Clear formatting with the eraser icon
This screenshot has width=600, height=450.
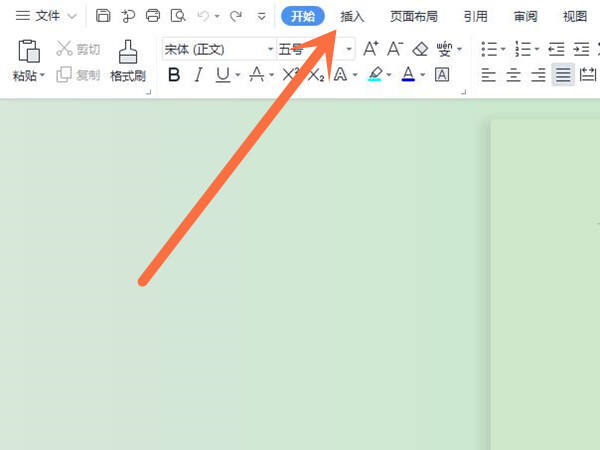tap(420, 49)
